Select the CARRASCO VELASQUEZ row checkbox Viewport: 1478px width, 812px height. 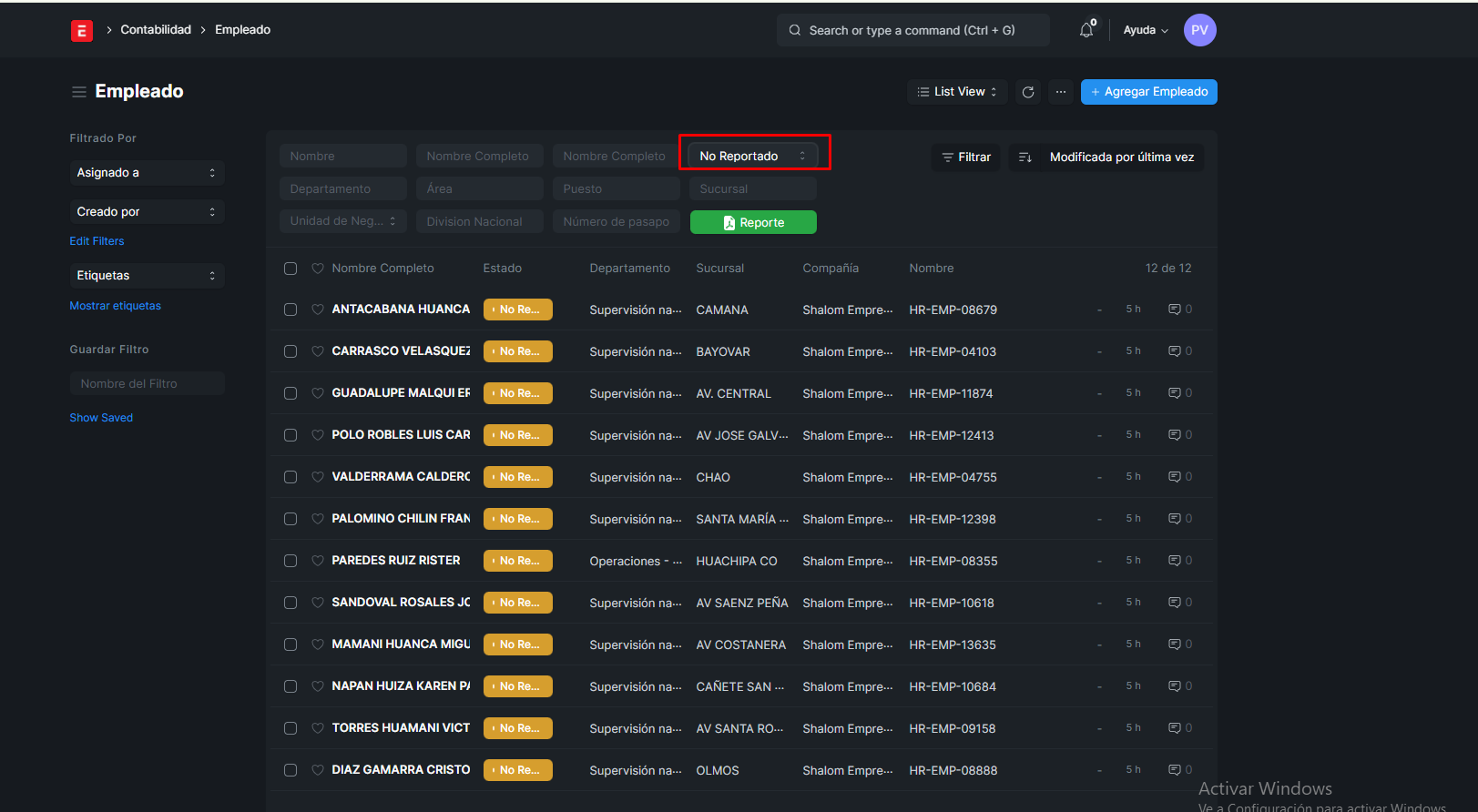(291, 351)
